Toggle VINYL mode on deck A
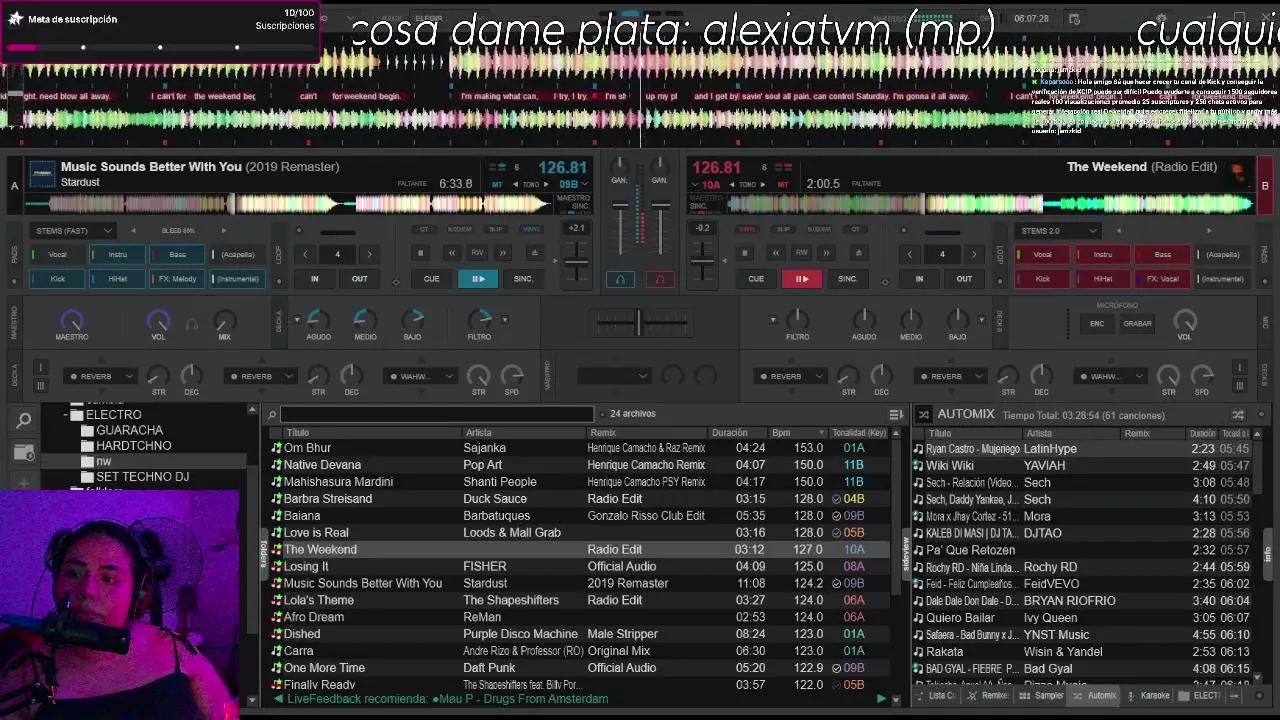1280x720 pixels. (x=531, y=229)
